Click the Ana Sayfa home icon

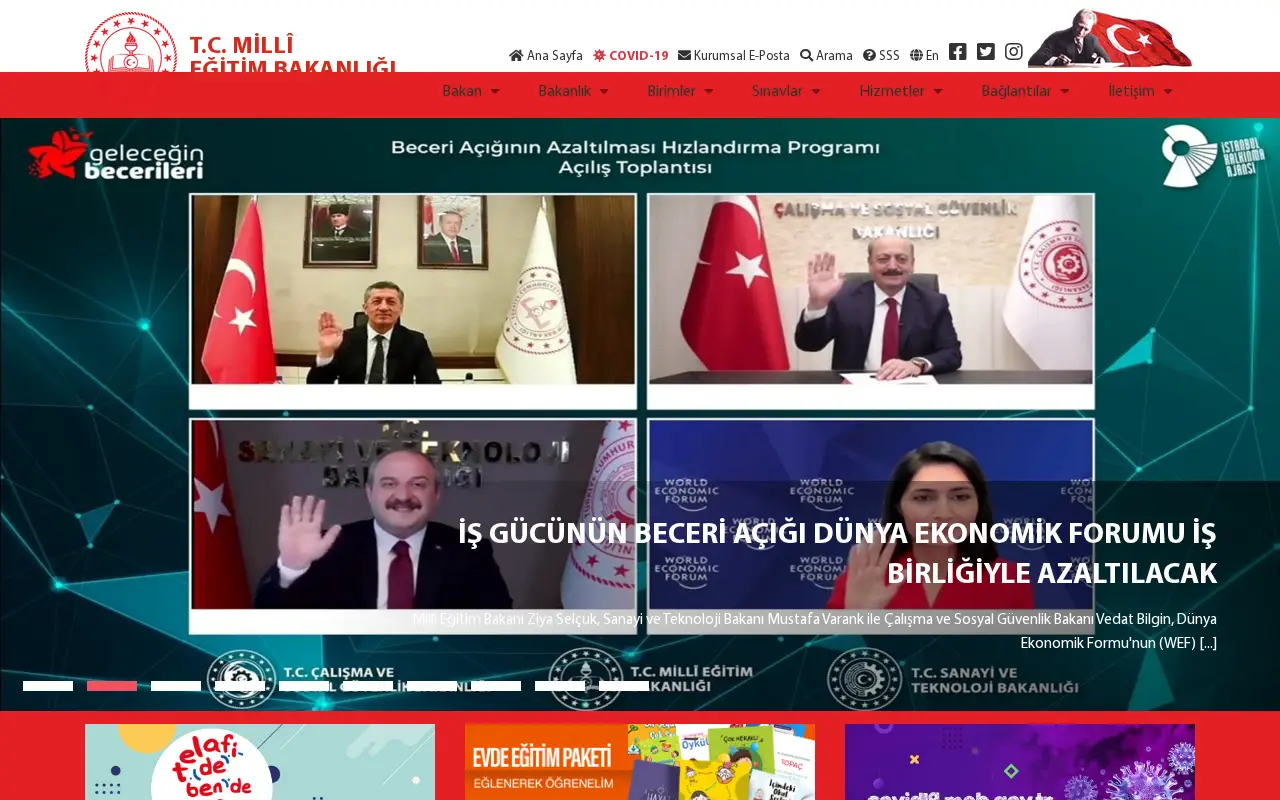point(516,56)
